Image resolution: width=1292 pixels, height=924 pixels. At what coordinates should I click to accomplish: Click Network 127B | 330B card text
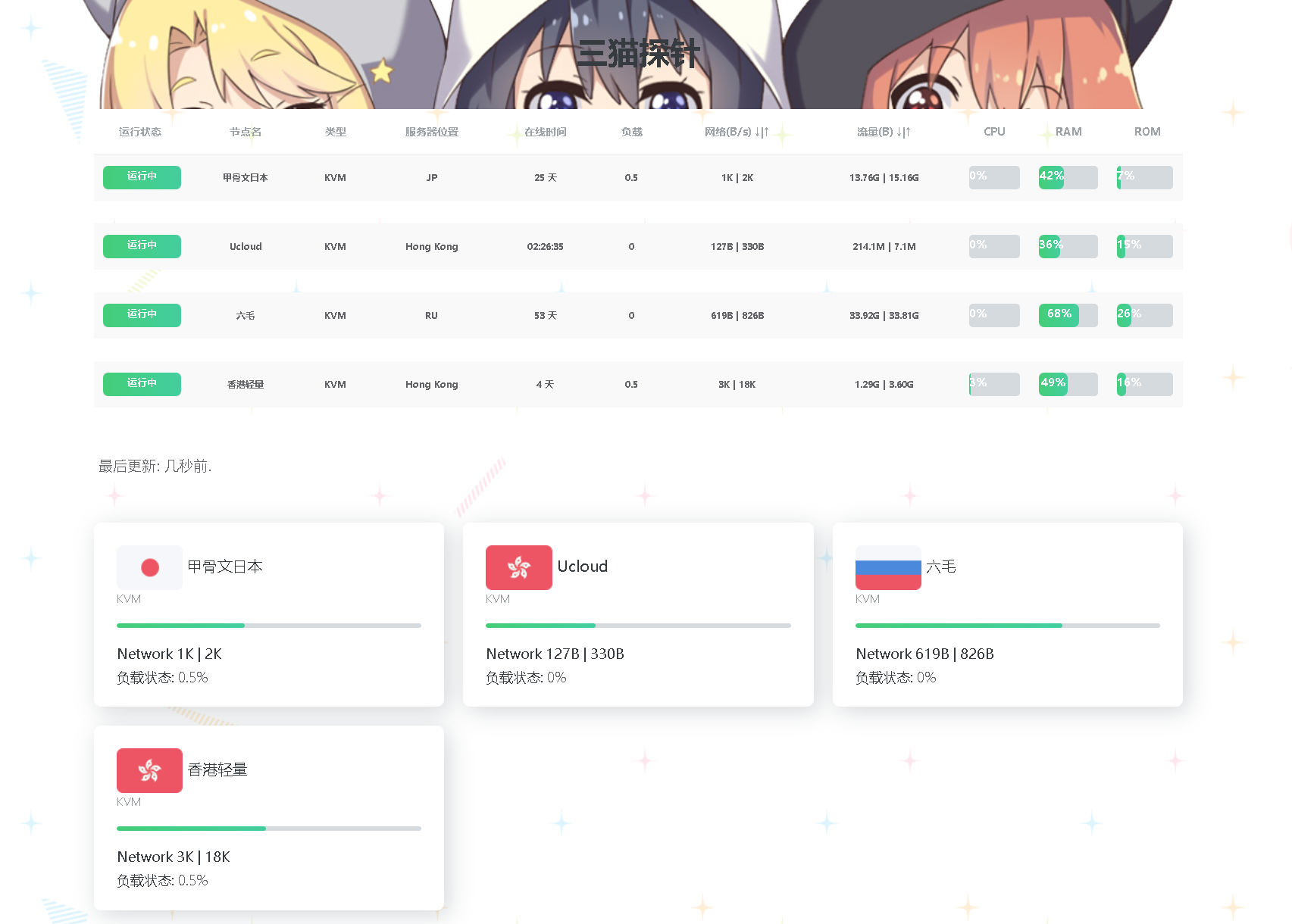coord(555,654)
